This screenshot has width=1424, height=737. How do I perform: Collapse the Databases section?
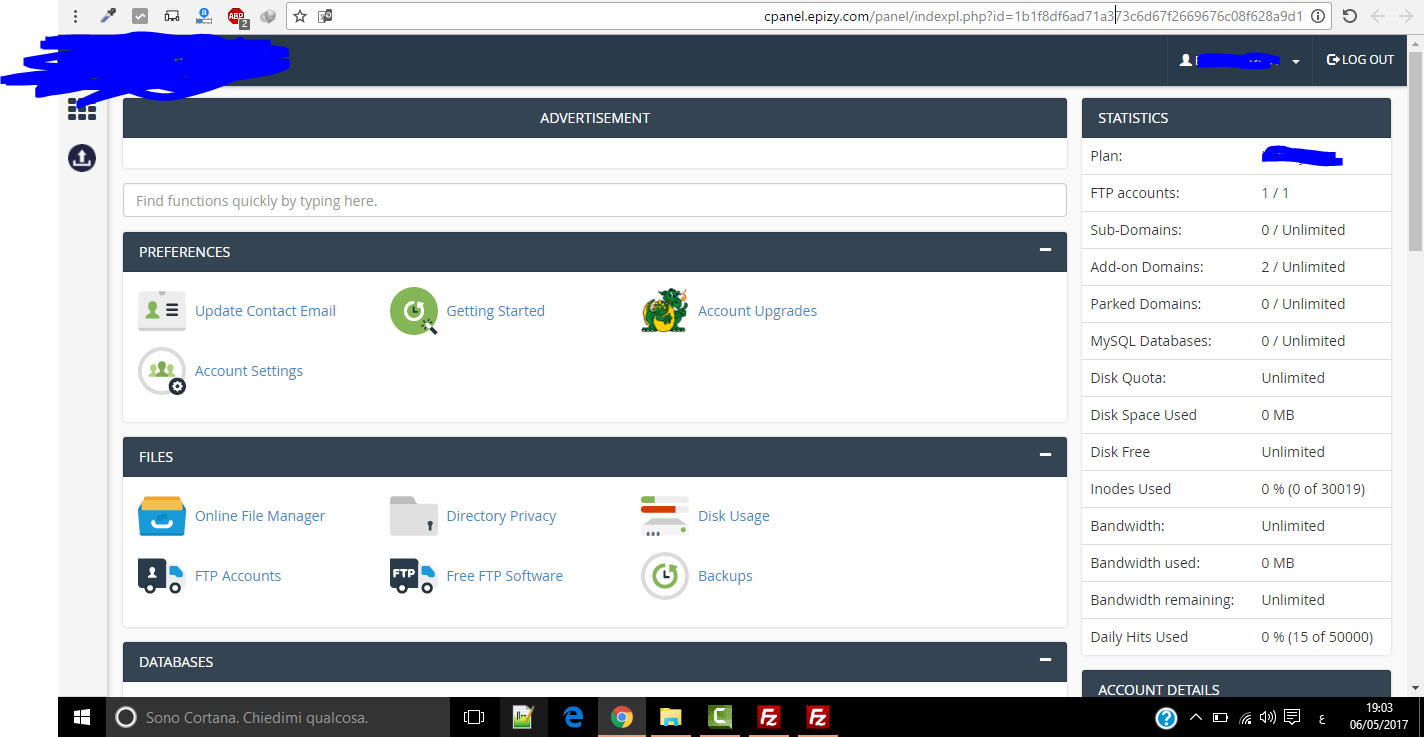click(1046, 660)
